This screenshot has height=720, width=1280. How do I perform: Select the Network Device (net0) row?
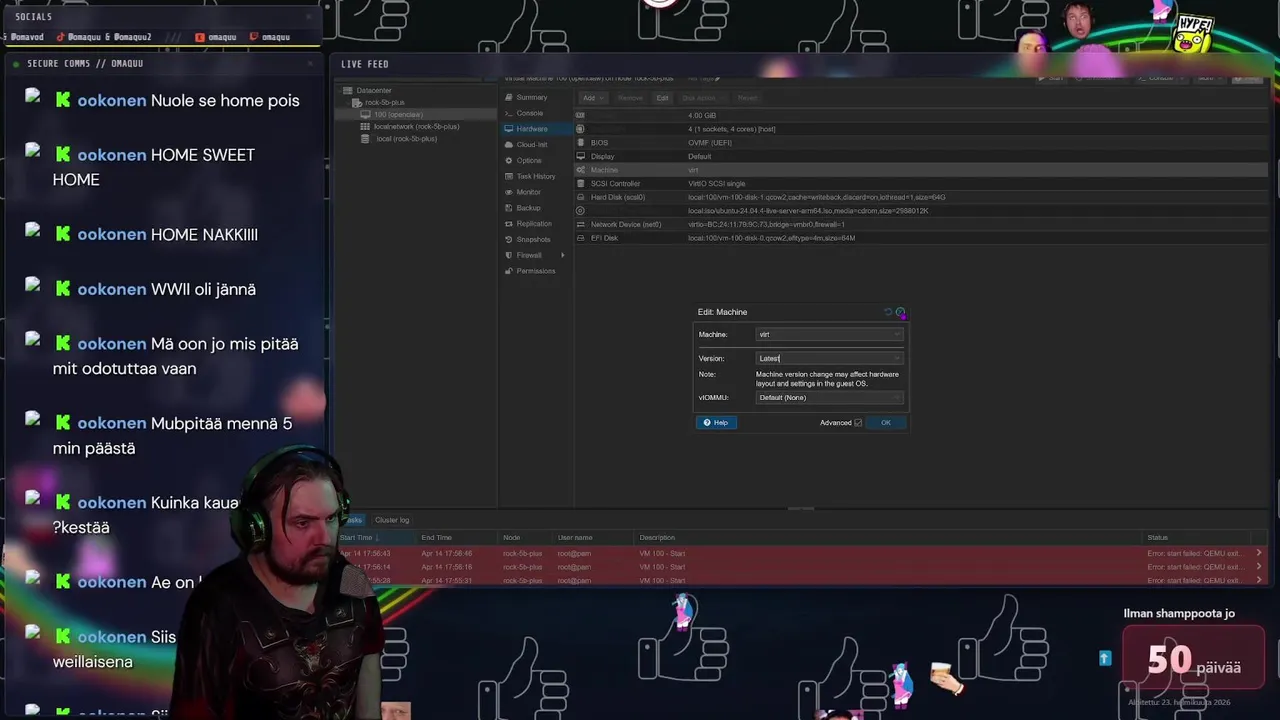(x=922, y=224)
